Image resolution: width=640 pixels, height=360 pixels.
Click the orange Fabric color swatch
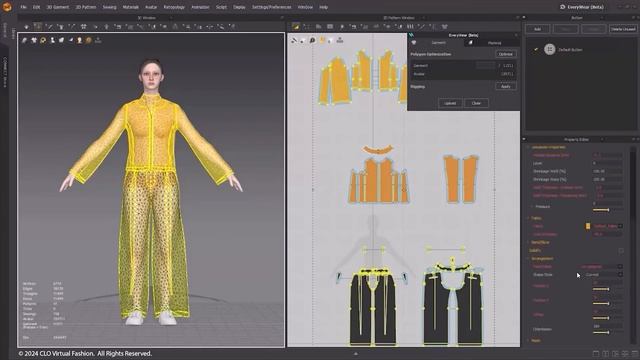click(x=588, y=226)
